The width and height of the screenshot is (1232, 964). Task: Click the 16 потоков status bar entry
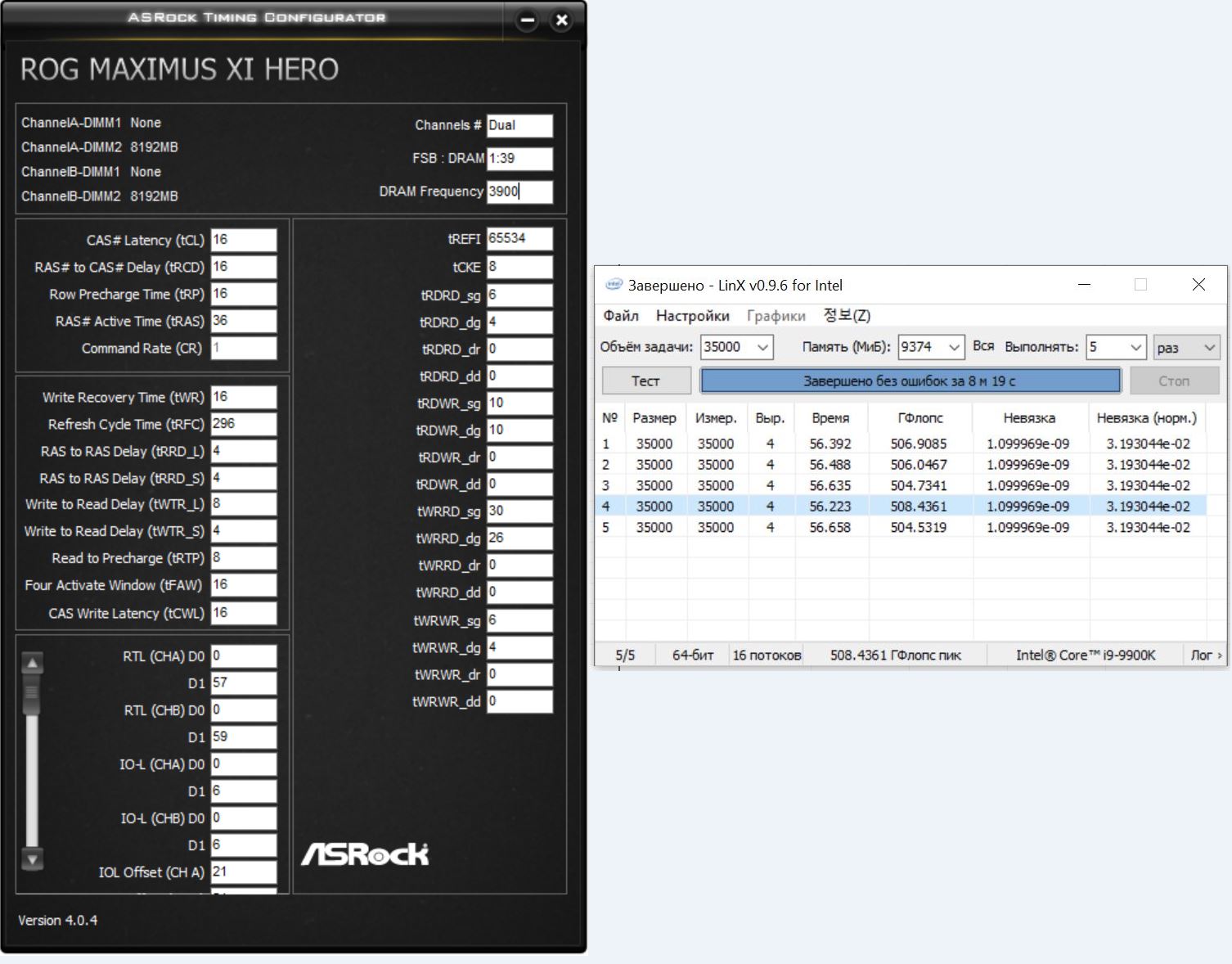767,655
